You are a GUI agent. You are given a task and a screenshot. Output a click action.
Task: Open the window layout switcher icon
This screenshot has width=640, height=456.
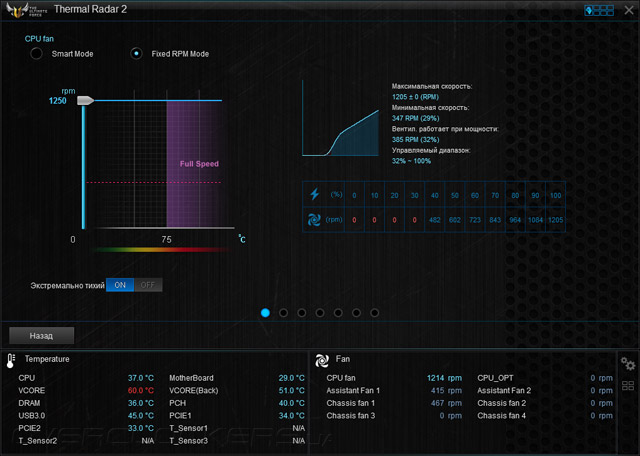coord(599,10)
